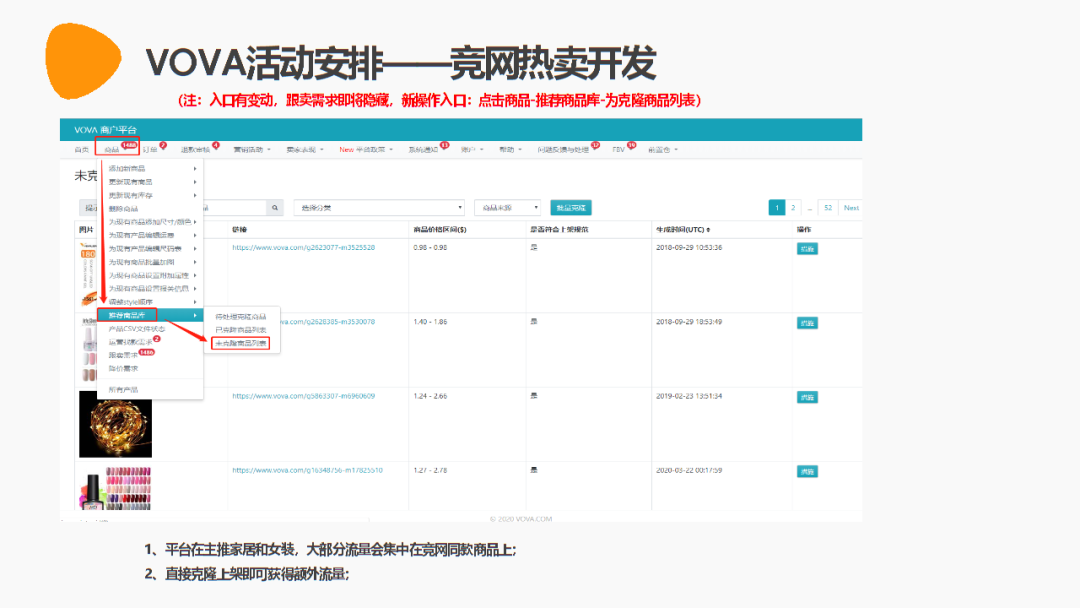
Task: Expand 为现有产品编辑运费 menu entry
Action: pyautogui.click(x=151, y=235)
